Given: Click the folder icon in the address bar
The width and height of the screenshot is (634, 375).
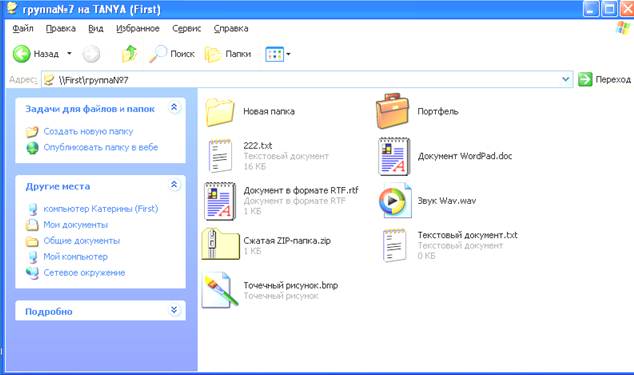Looking at the screenshot, I should (49, 80).
